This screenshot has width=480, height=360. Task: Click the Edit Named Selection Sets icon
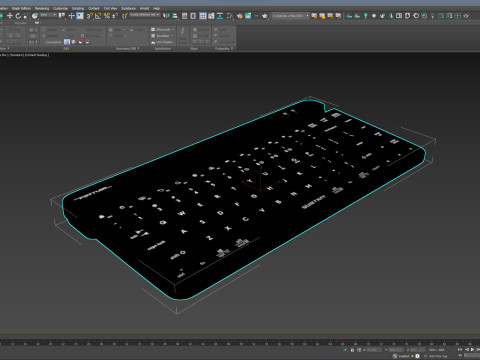point(124,15)
